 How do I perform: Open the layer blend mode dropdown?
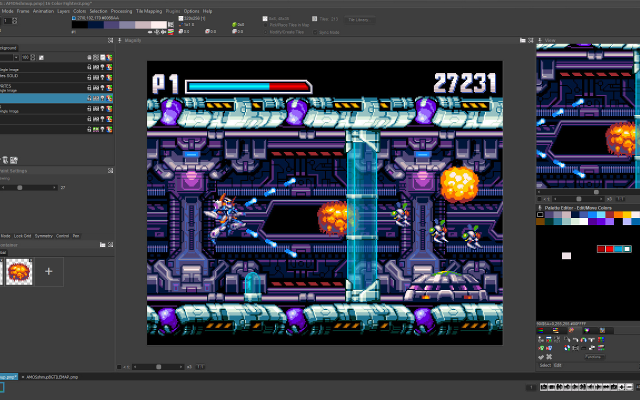click(16, 58)
